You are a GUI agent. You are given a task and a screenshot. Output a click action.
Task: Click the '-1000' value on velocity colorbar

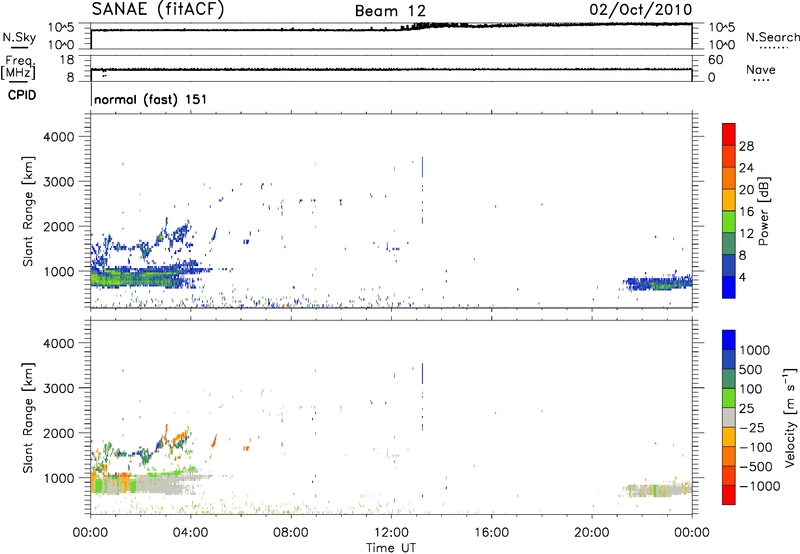coord(760,486)
